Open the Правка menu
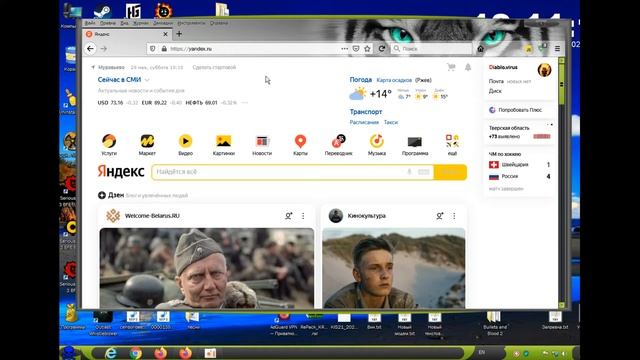 pyautogui.click(x=108, y=23)
